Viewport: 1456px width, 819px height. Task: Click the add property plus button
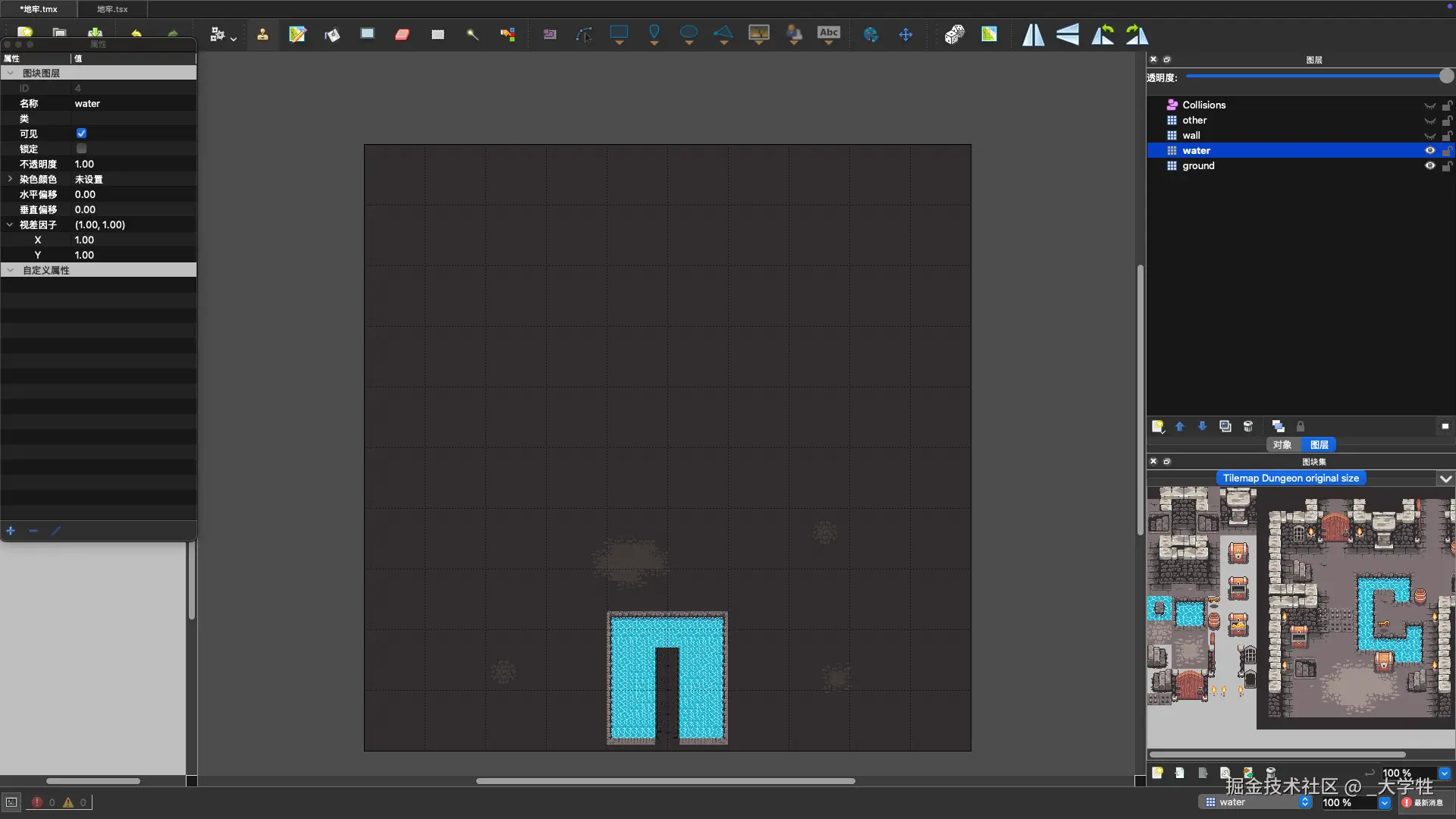coord(11,531)
